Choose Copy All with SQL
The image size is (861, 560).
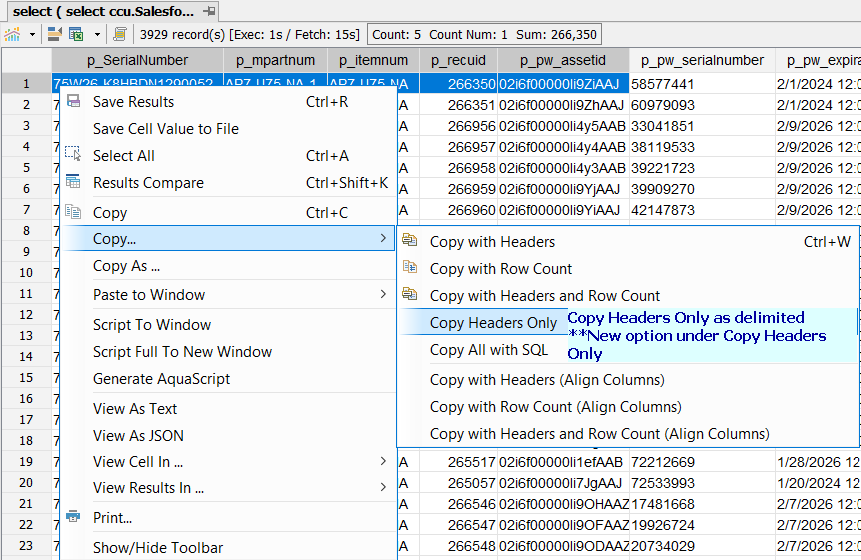(489, 350)
